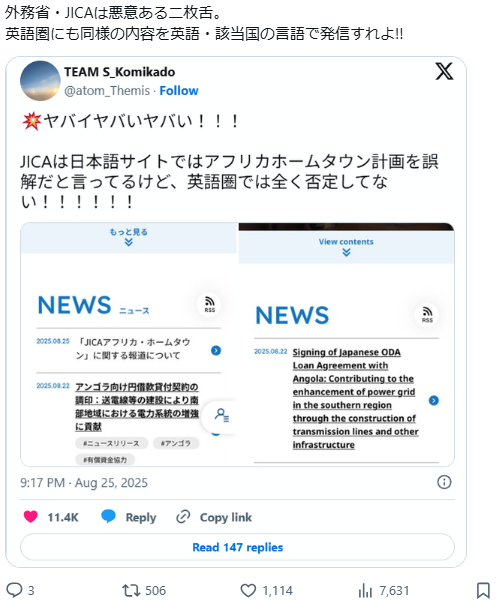View analytics bar chart showing 7,631
496x601 pixels.
tap(365, 591)
